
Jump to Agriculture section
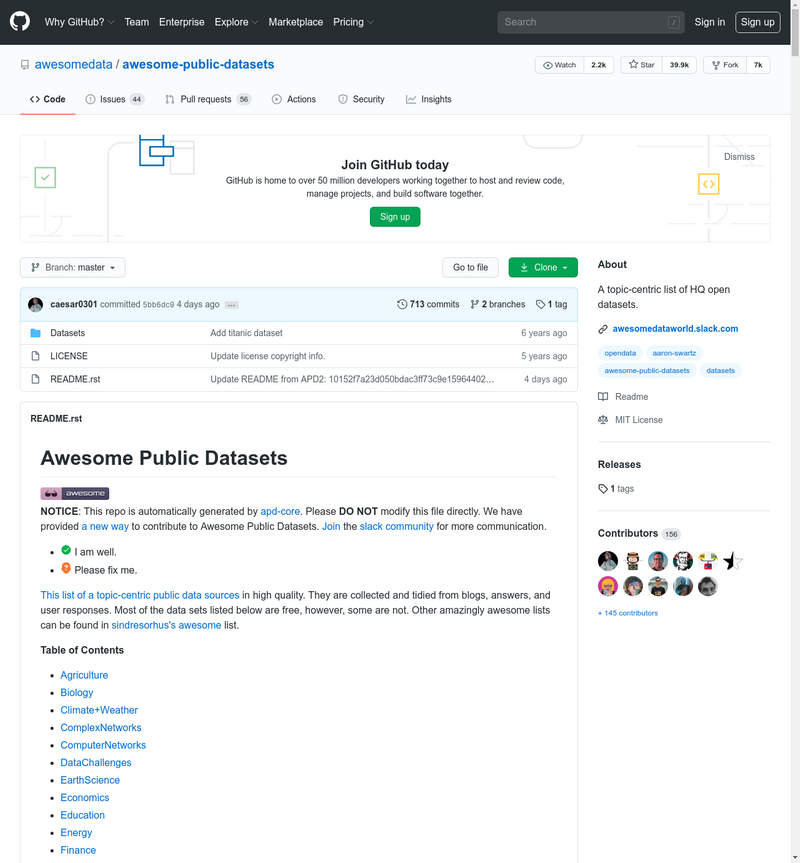pos(84,675)
